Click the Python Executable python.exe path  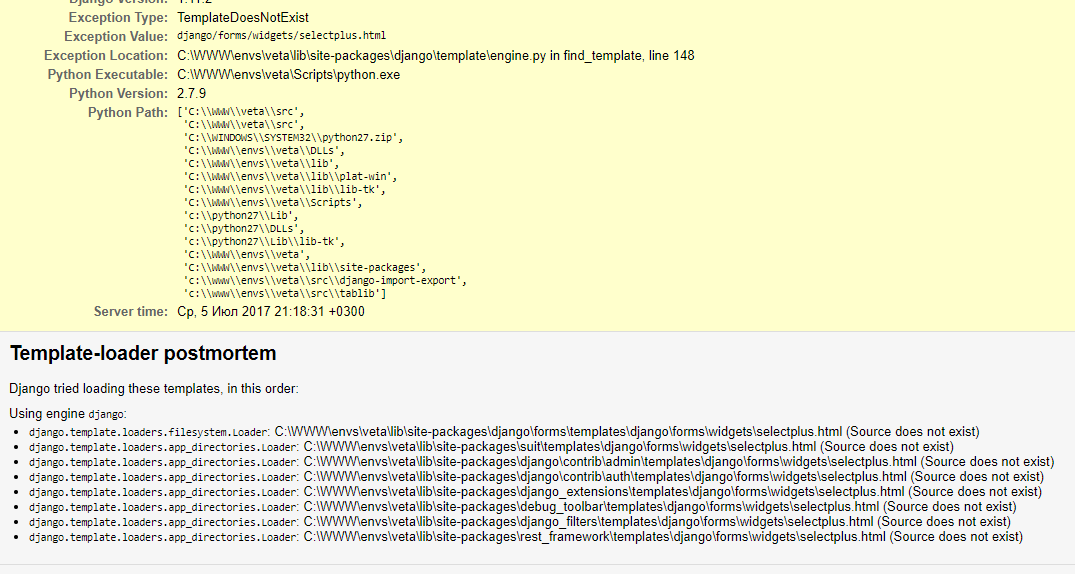pyautogui.click(x=288, y=75)
